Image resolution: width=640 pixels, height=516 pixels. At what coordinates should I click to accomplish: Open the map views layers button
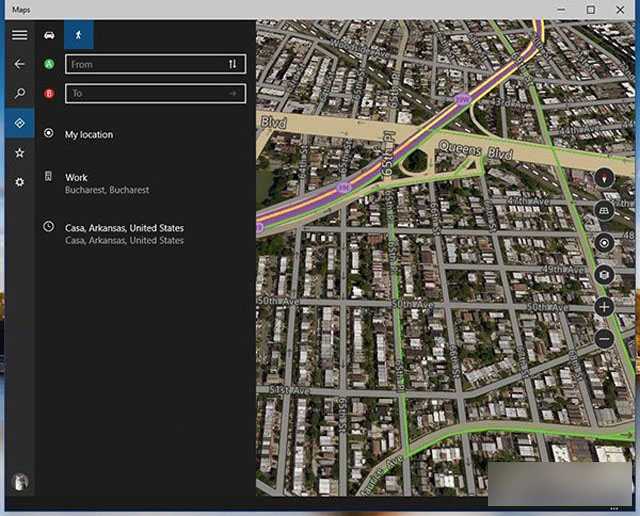tap(604, 274)
